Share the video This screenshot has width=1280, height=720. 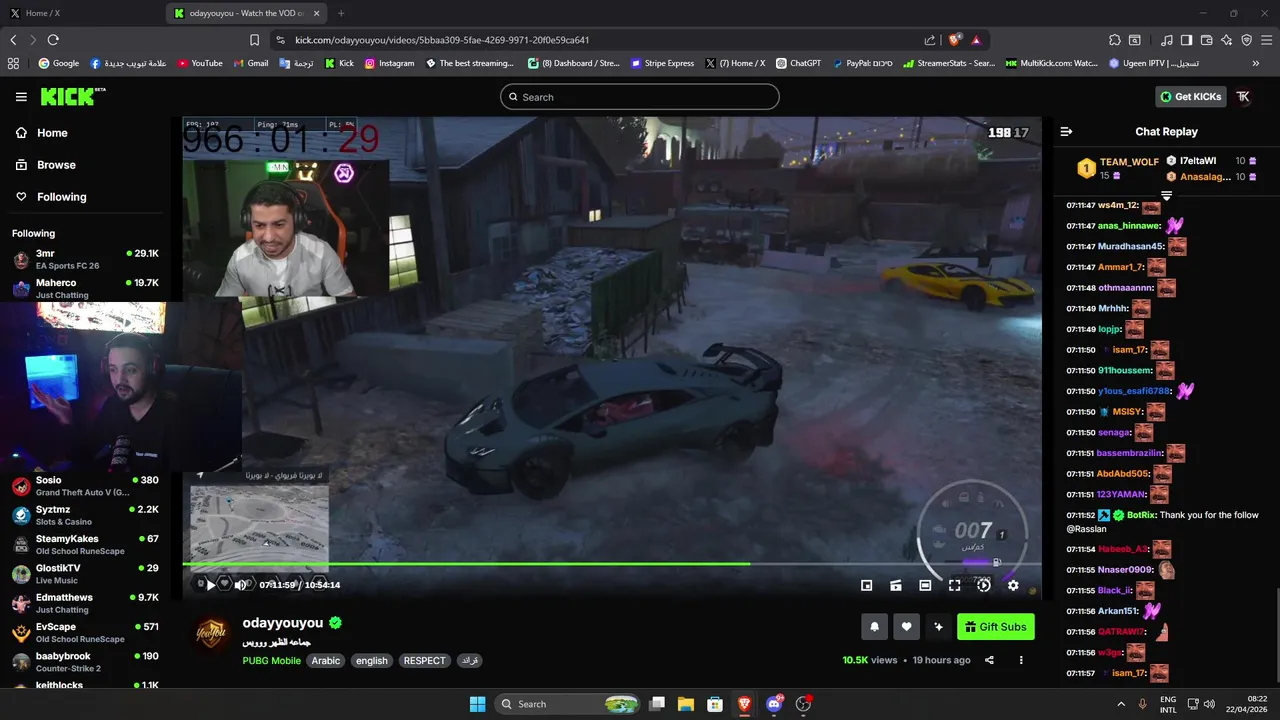click(x=989, y=660)
